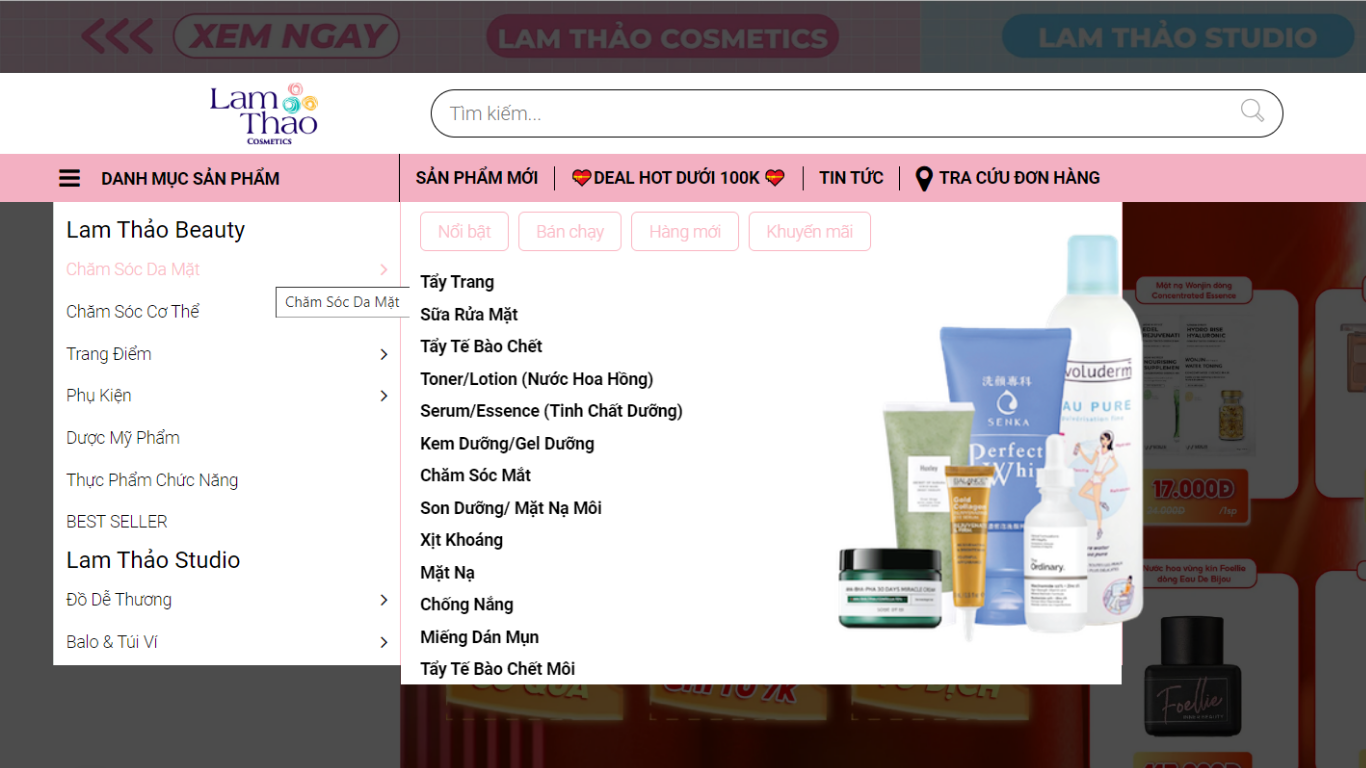Open Tin Tức menu item

point(851,178)
